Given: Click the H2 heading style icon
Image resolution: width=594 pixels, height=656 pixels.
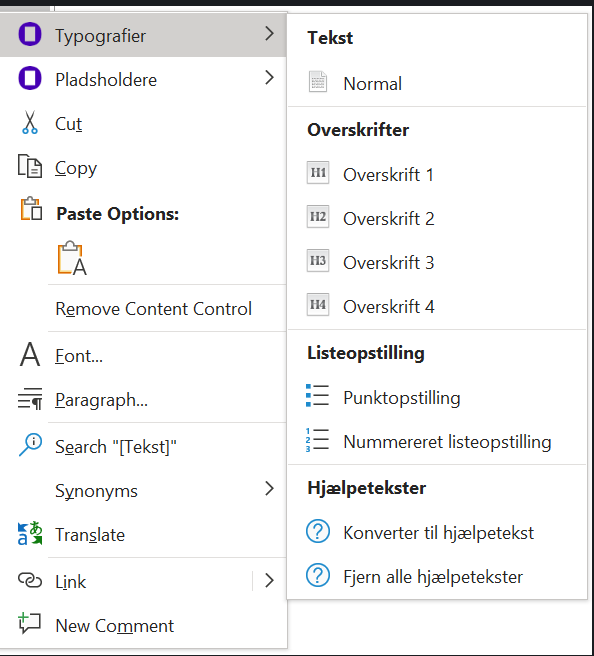Looking at the screenshot, I should pyautogui.click(x=318, y=217).
